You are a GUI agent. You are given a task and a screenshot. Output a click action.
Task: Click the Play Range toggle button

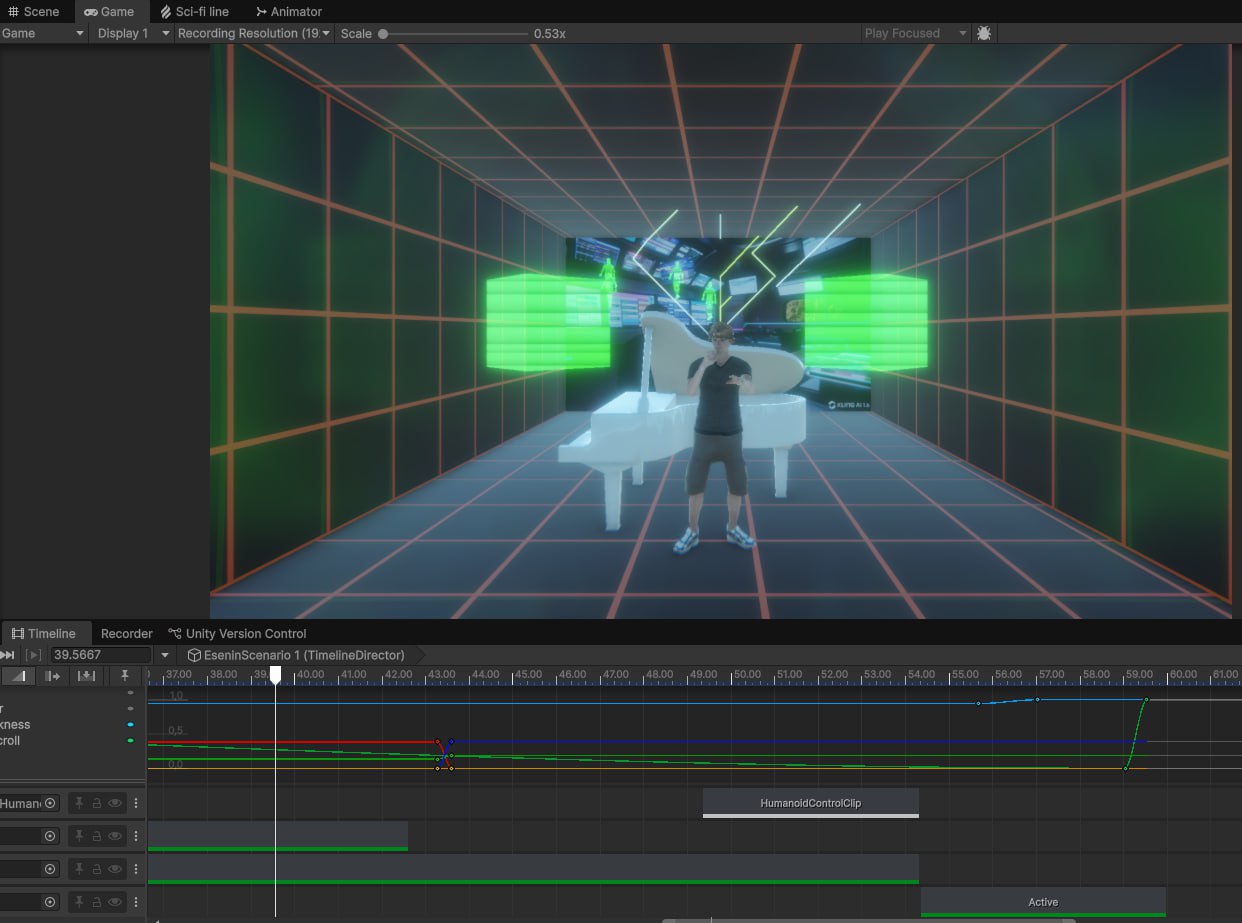(34, 655)
